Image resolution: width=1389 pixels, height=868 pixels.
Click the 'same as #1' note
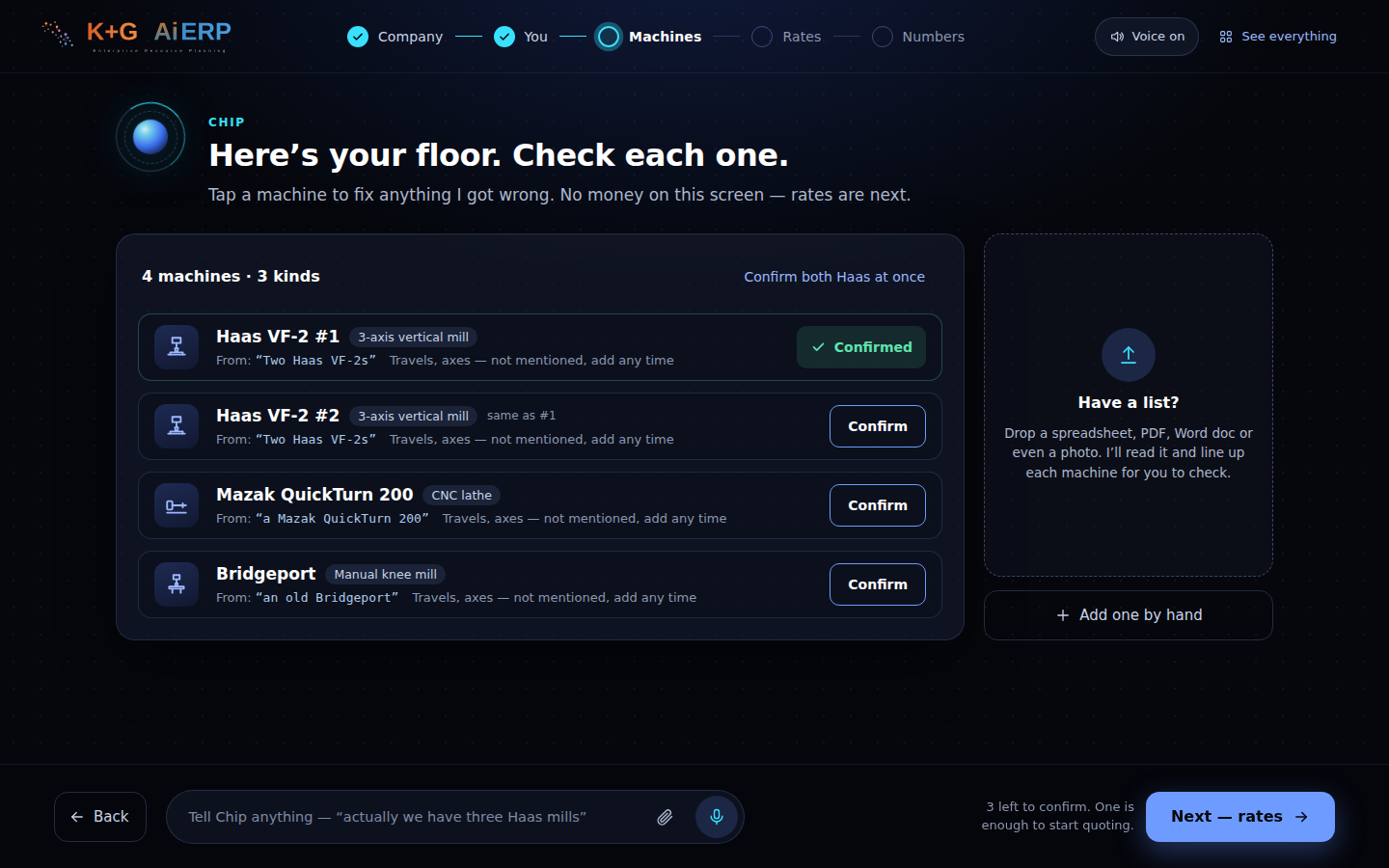click(521, 416)
